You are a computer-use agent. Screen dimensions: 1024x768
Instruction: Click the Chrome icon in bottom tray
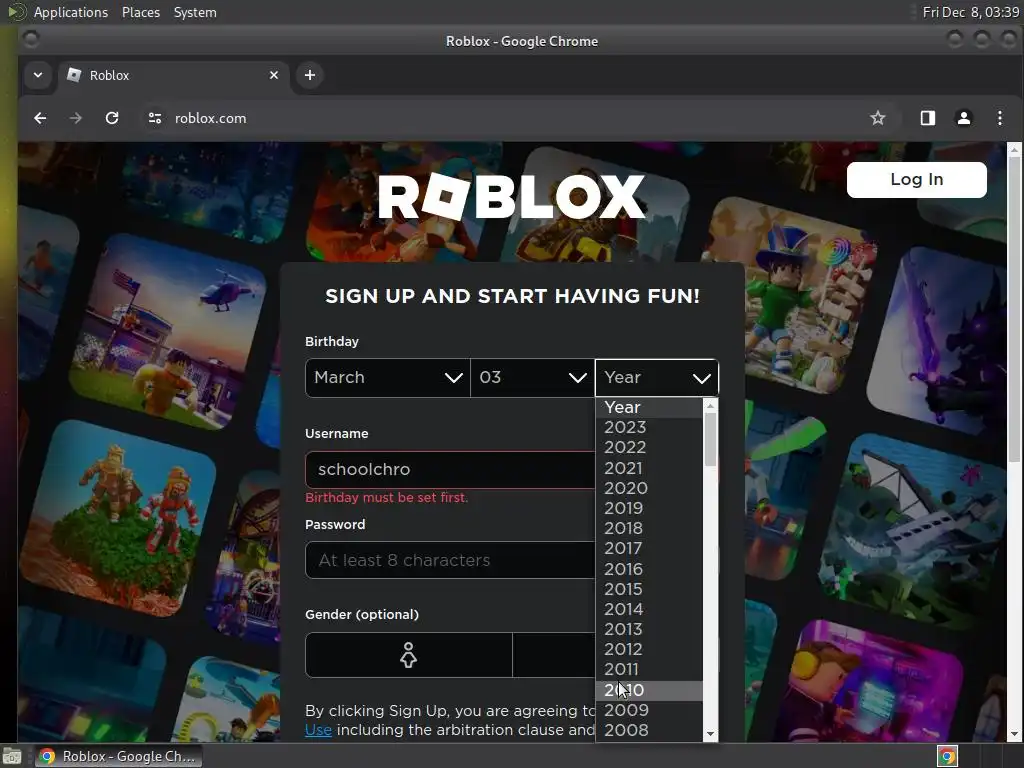coord(947,756)
